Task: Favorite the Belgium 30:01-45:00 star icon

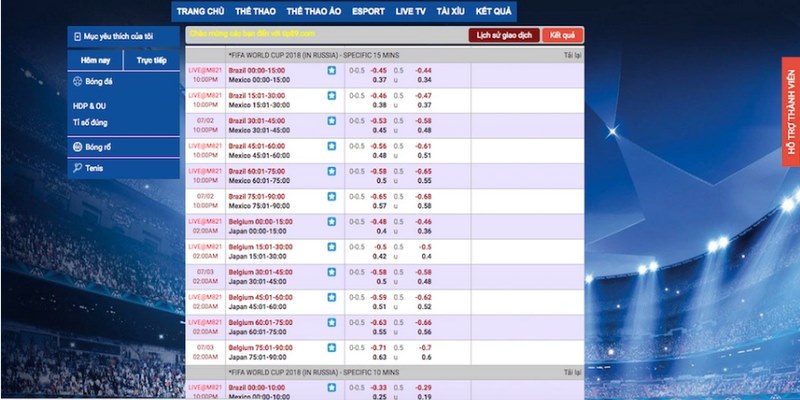Action: [332, 272]
